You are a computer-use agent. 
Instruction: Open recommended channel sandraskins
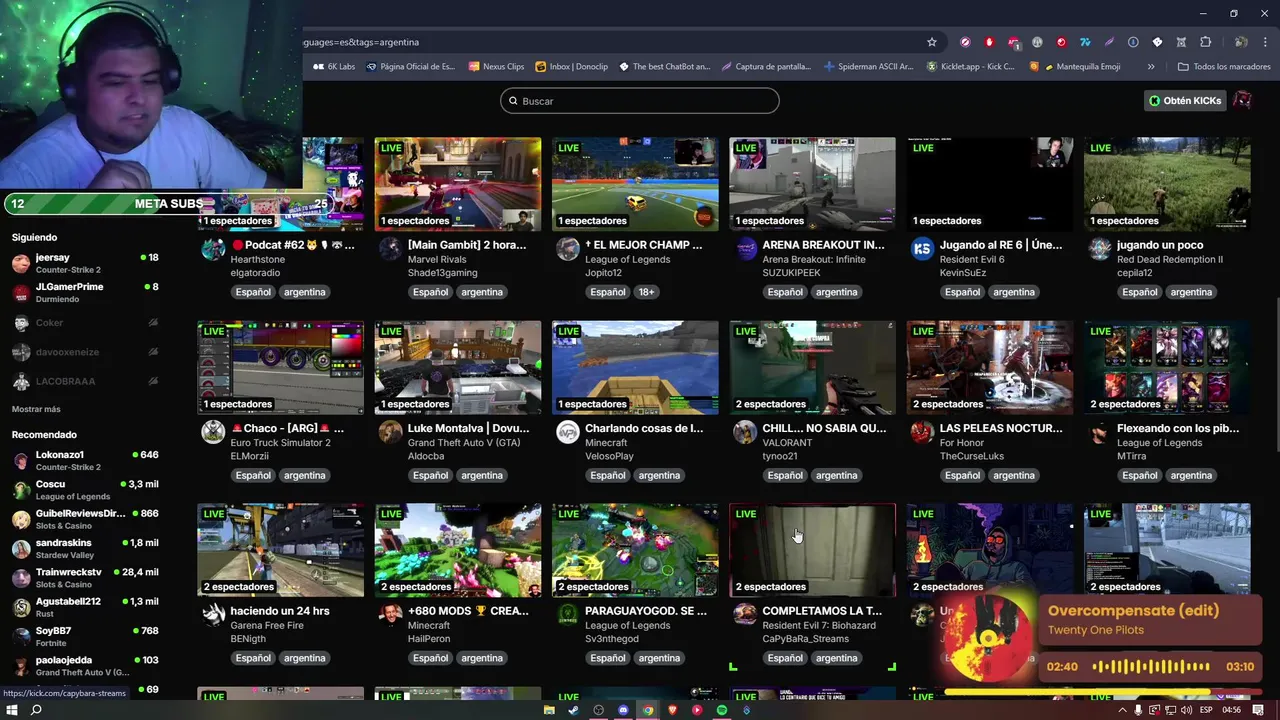[85, 548]
